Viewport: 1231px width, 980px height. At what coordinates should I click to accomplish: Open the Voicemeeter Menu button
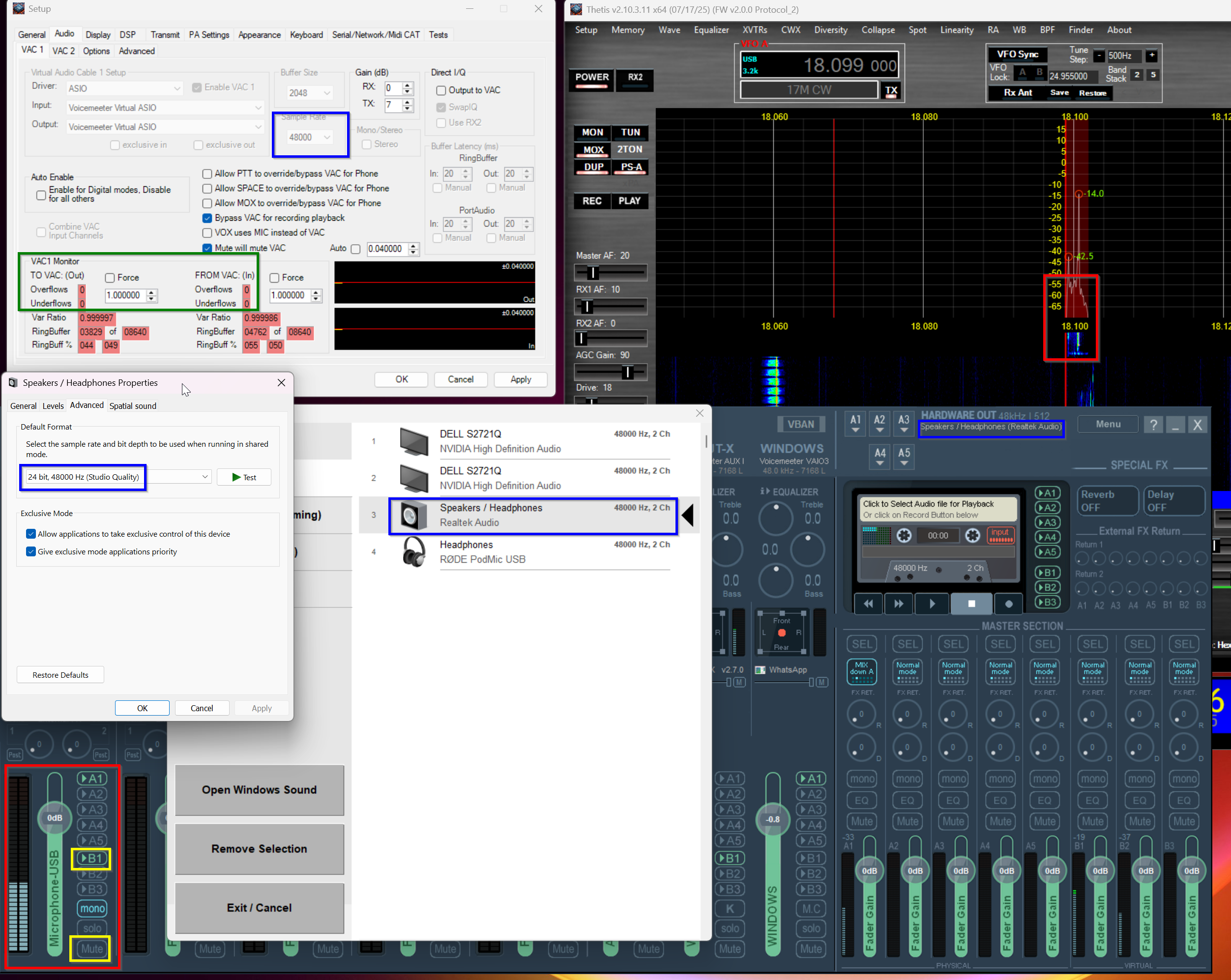[x=1108, y=424]
